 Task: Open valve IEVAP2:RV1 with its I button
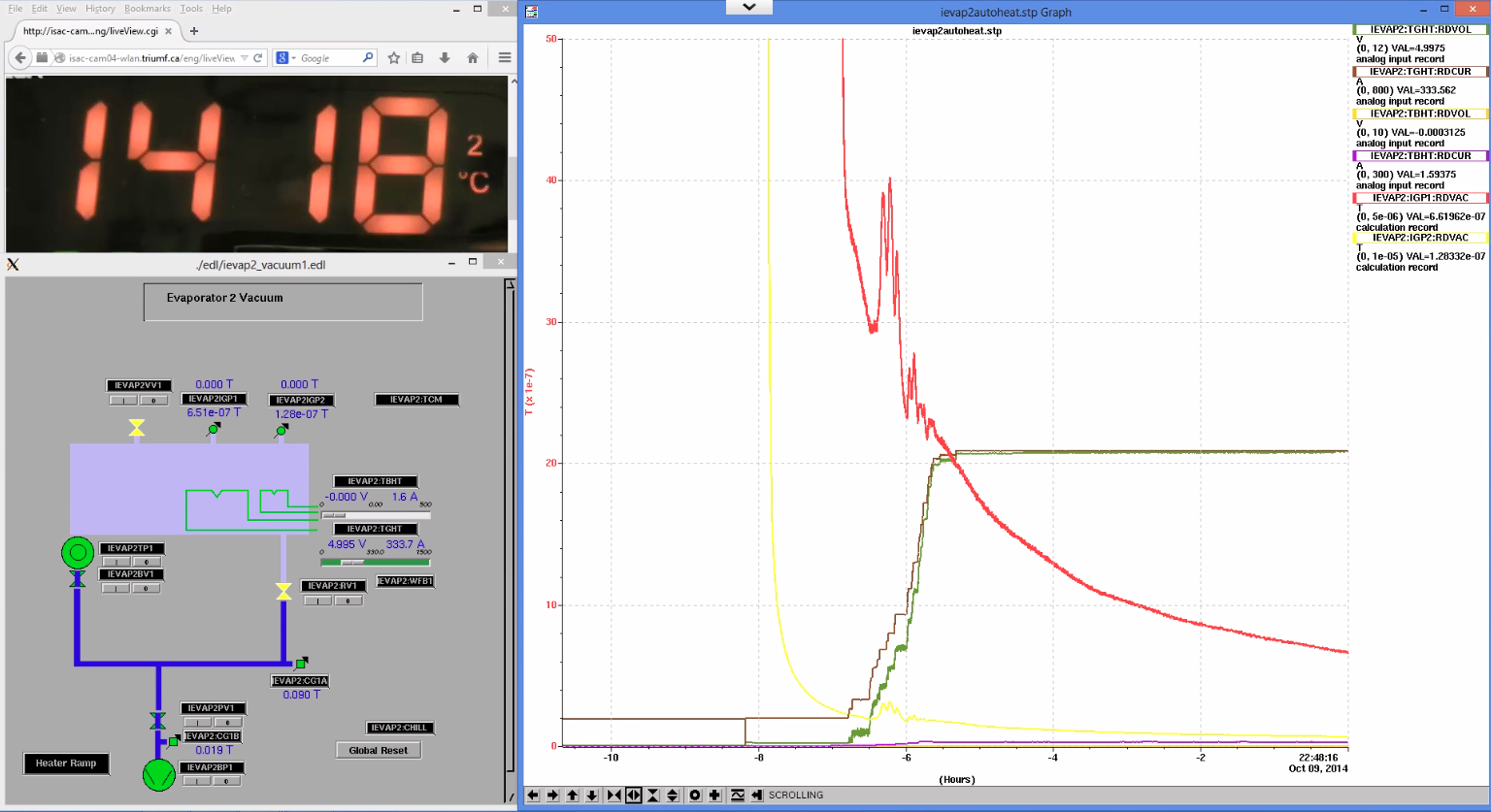(318, 601)
